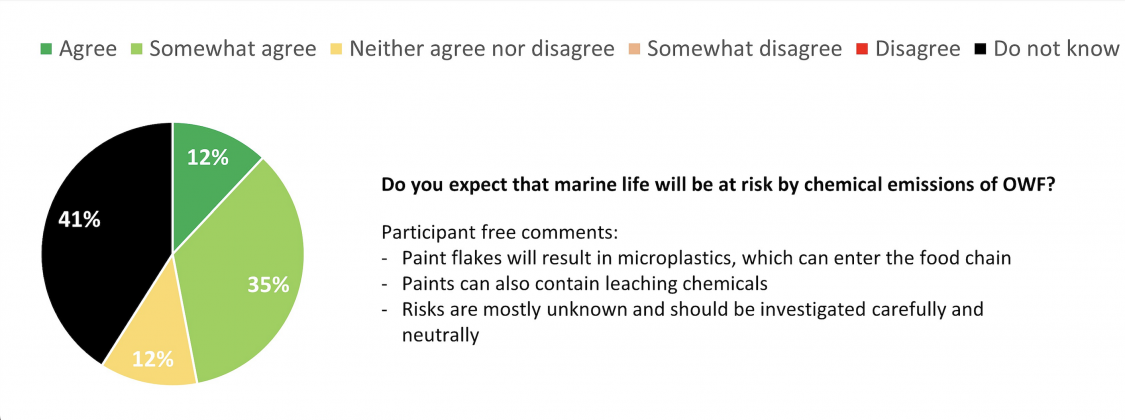Click the black Do not know legend swatch
This screenshot has height=420, width=1125.
(x=980, y=50)
